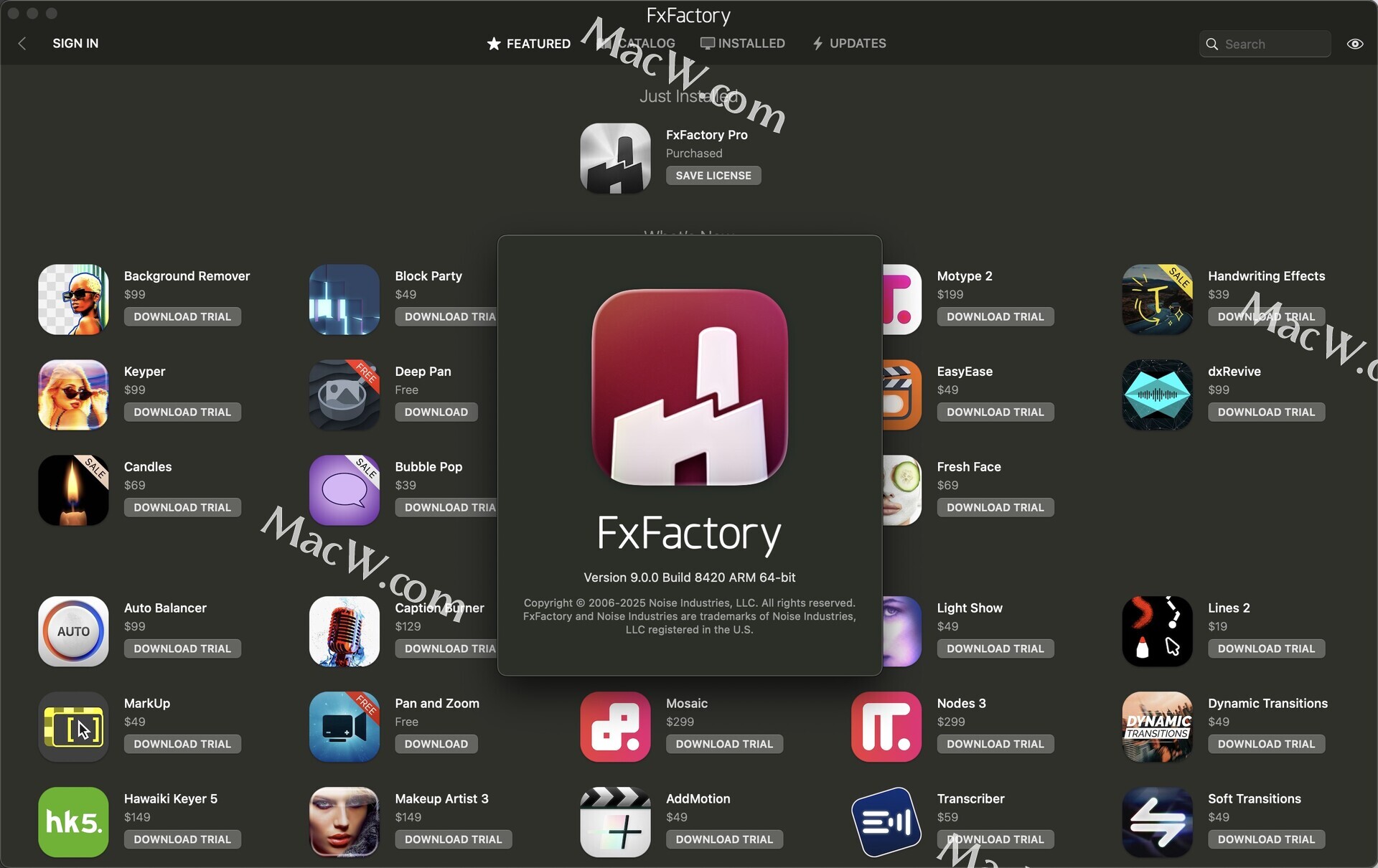
Task: Open the Updates tab
Action: coord(849,44)
